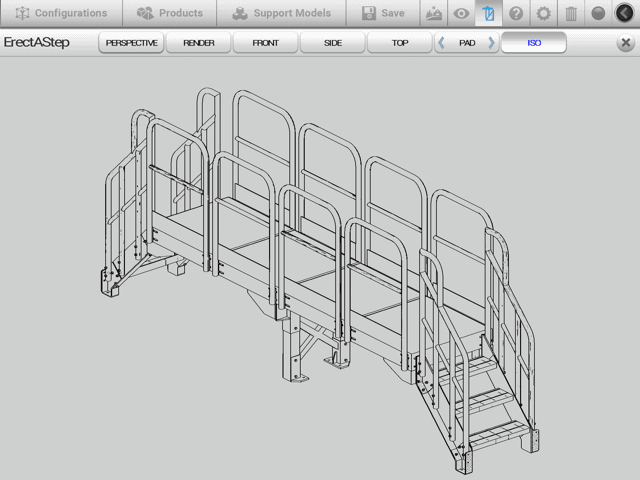Image resolution: width=640 pixels, height=480 pixels.
Task: Open help with the question mark icon
Action: pyautogui.click(x=516, y=14)
